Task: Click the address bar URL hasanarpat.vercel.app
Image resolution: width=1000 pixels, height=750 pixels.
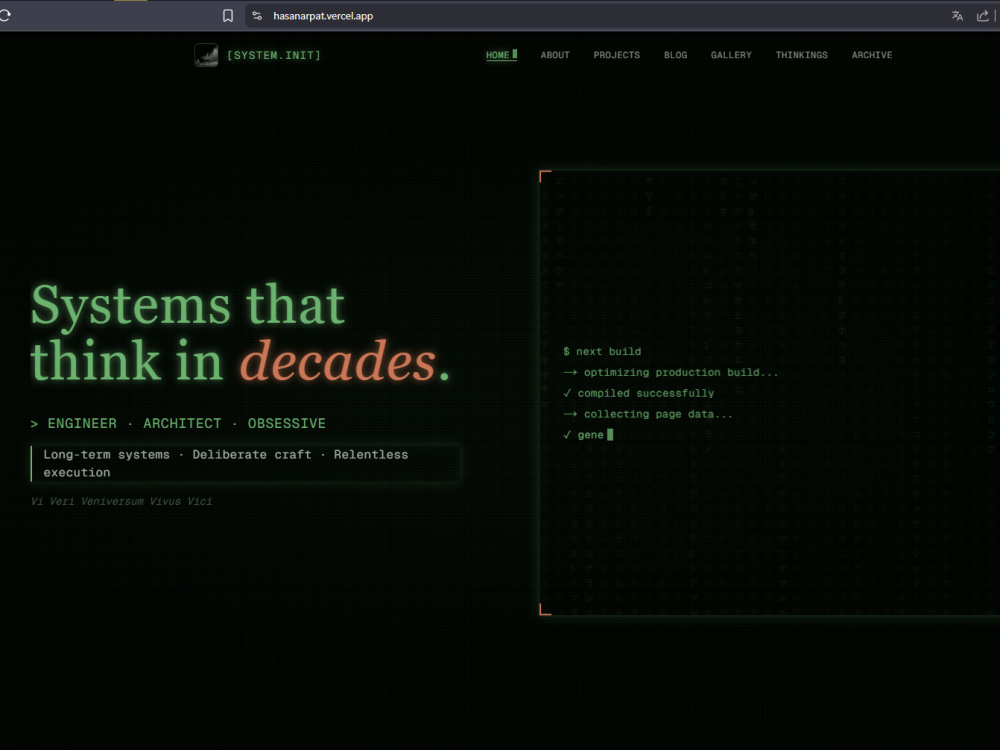Action: click(323, 16)
